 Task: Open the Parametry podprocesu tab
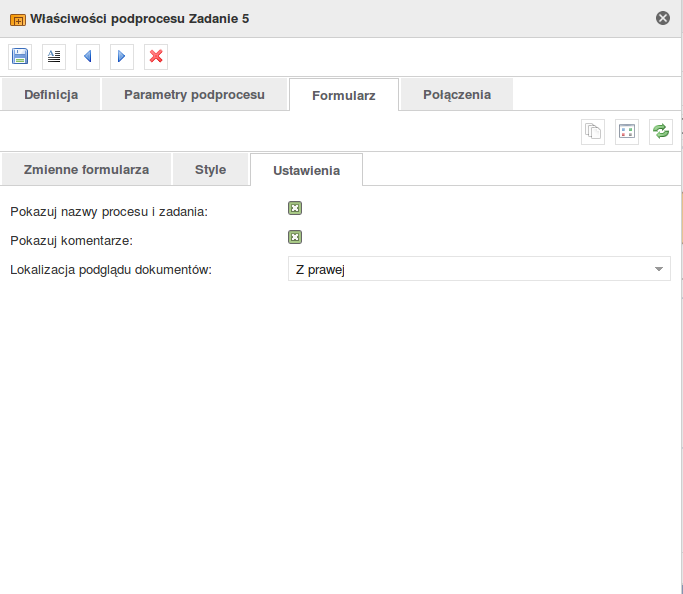(x=194, y=94)
